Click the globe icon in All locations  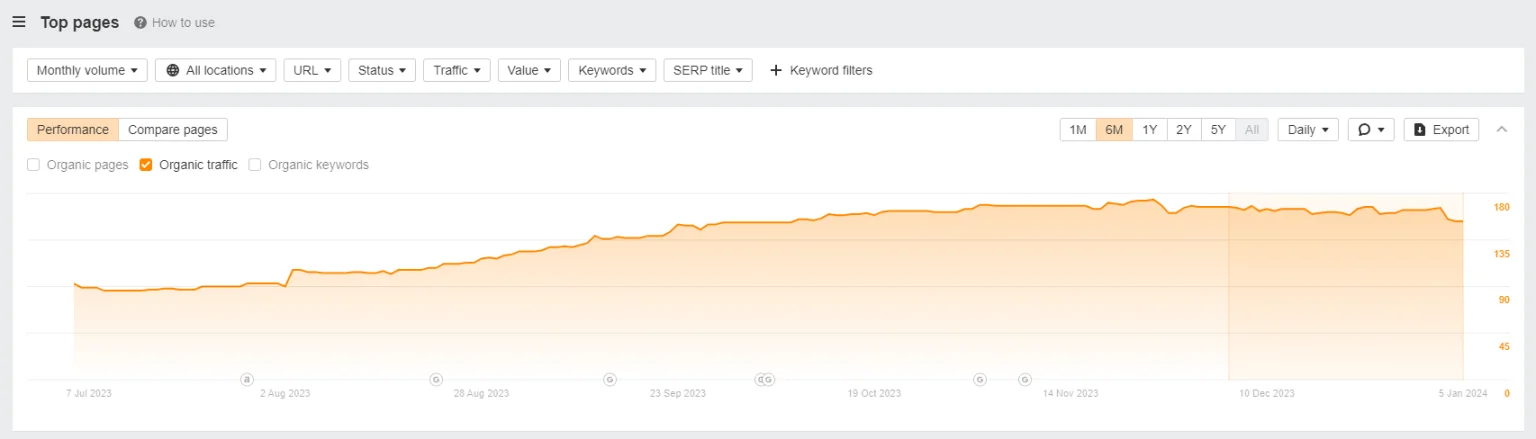pos(173,70)
